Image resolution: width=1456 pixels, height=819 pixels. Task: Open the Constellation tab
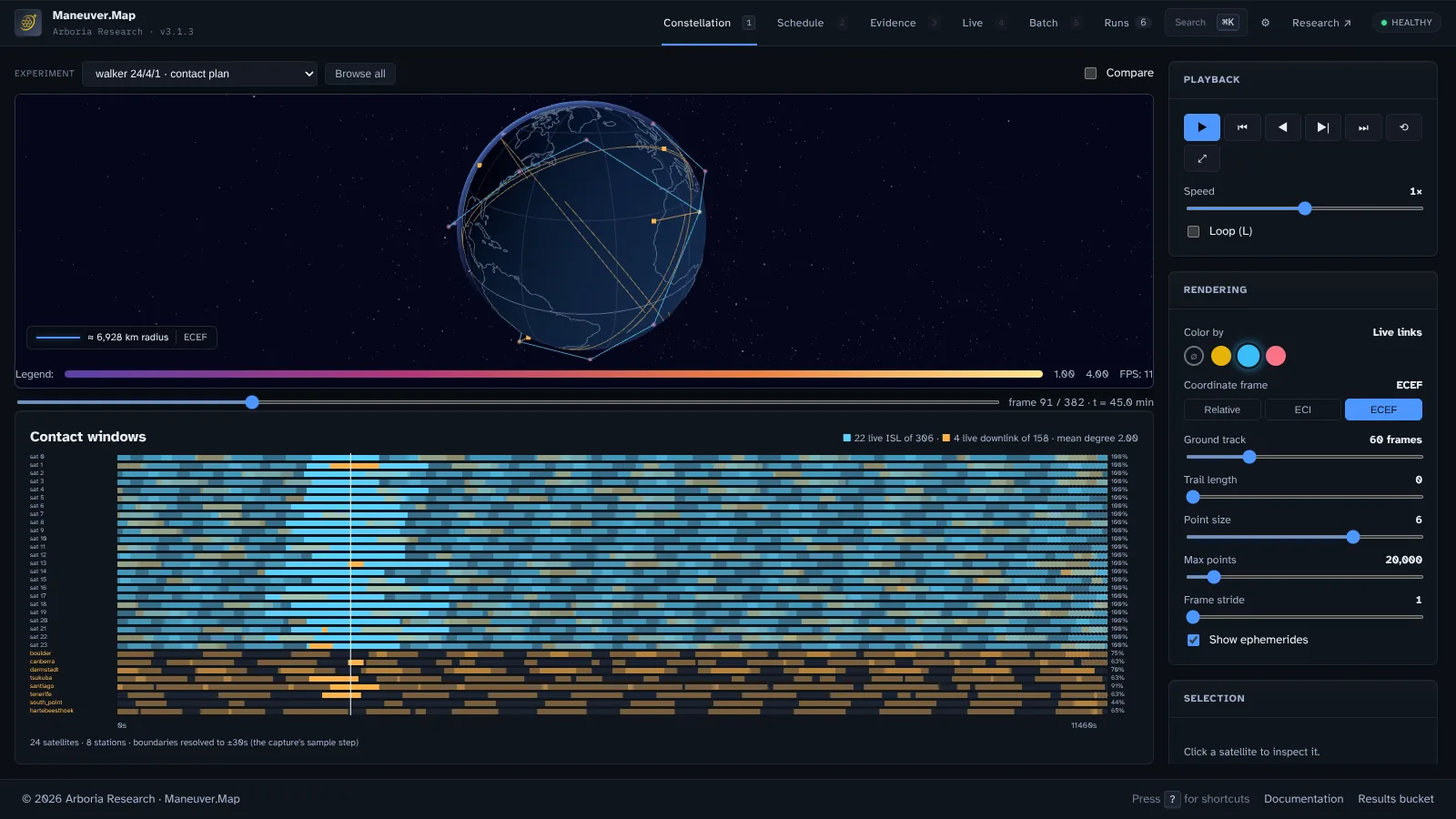click(709, 23)
